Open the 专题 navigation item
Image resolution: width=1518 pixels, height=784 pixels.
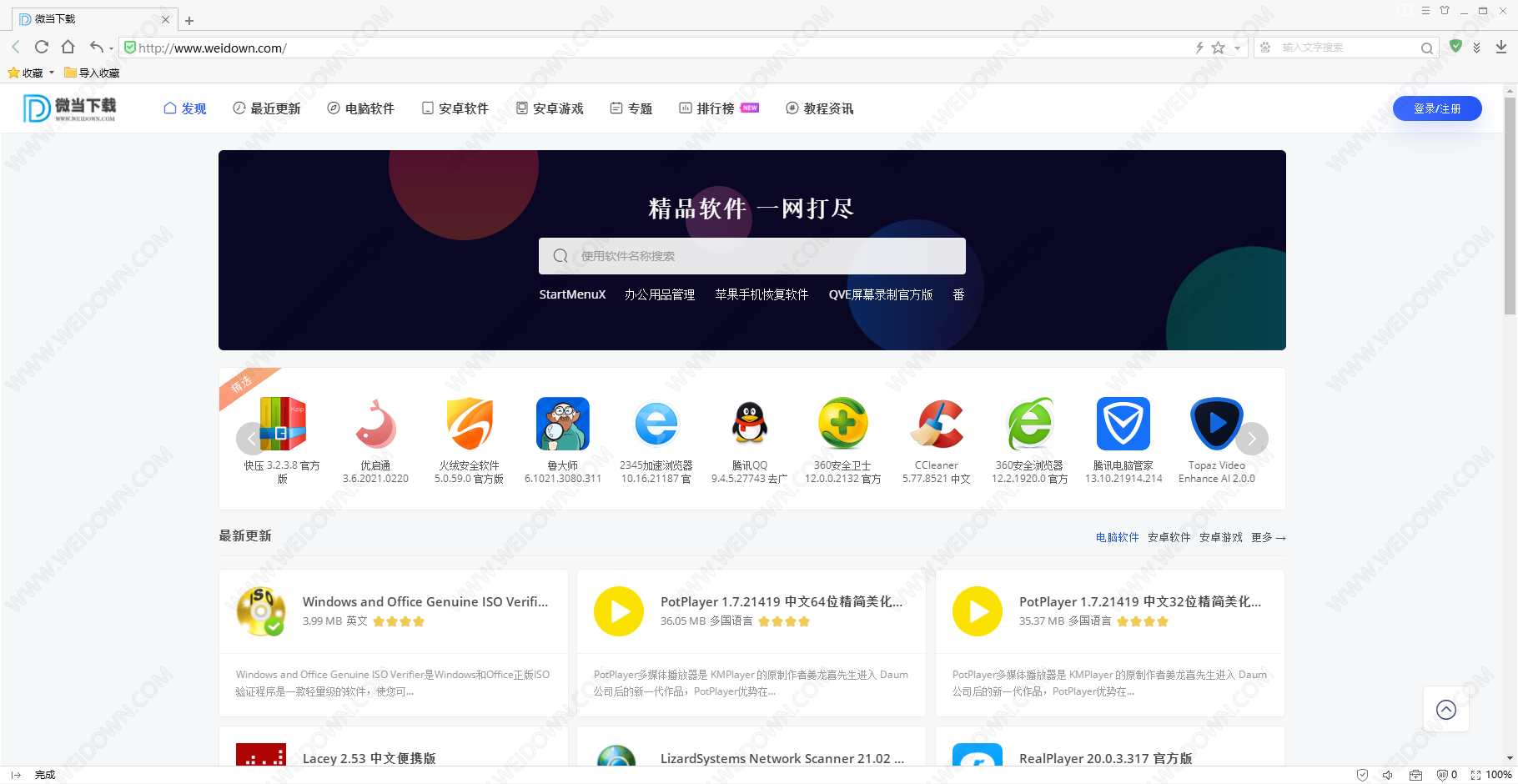coord(631,108)
